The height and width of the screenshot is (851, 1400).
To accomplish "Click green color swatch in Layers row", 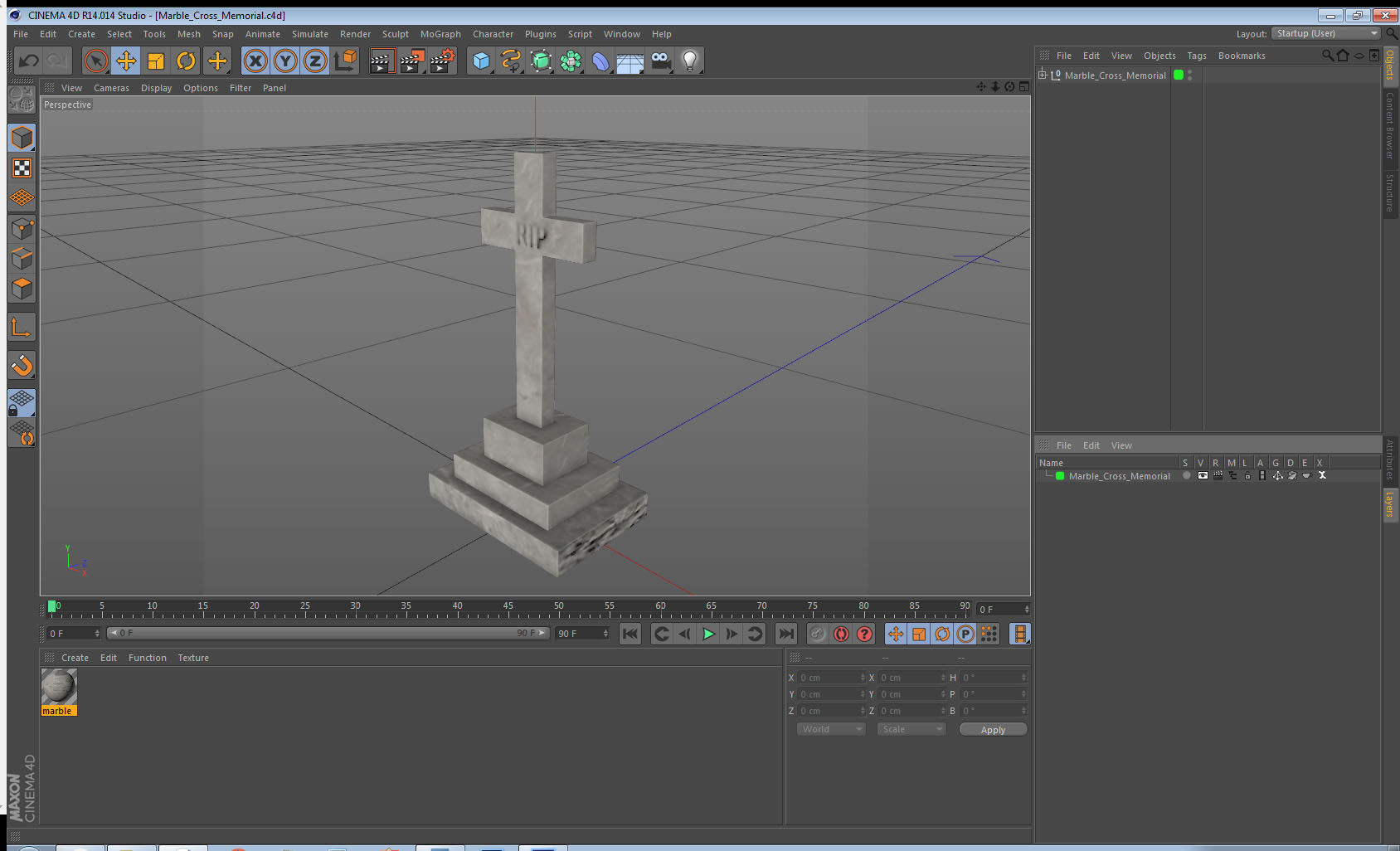I will [1060, 475].
